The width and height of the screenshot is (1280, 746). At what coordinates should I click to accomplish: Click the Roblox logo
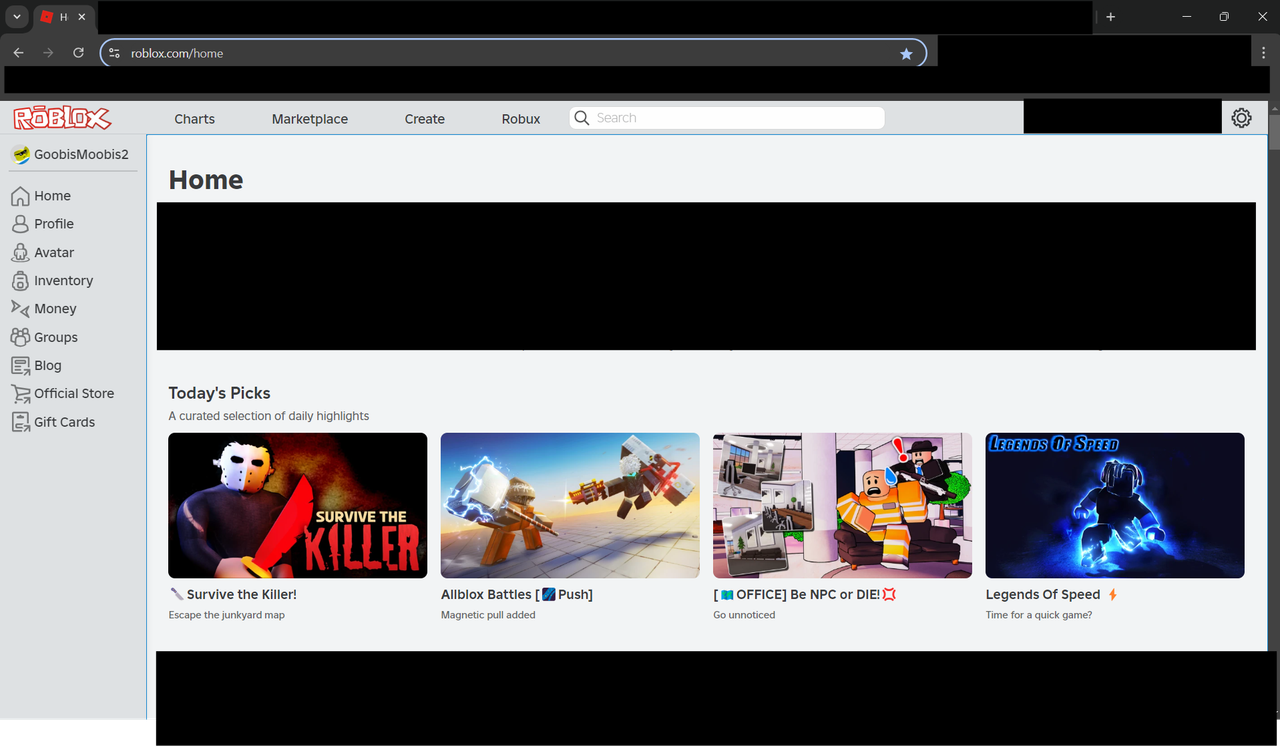point(62,118)
